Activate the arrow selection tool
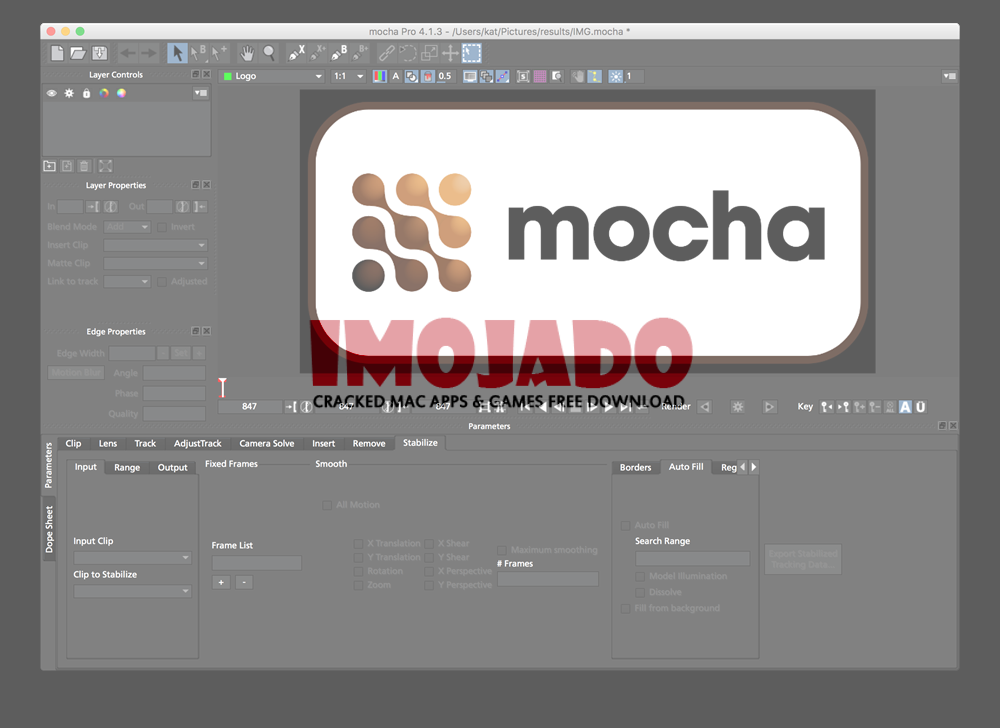Screen dimensions: 1000x728 [x=176, y=53]
